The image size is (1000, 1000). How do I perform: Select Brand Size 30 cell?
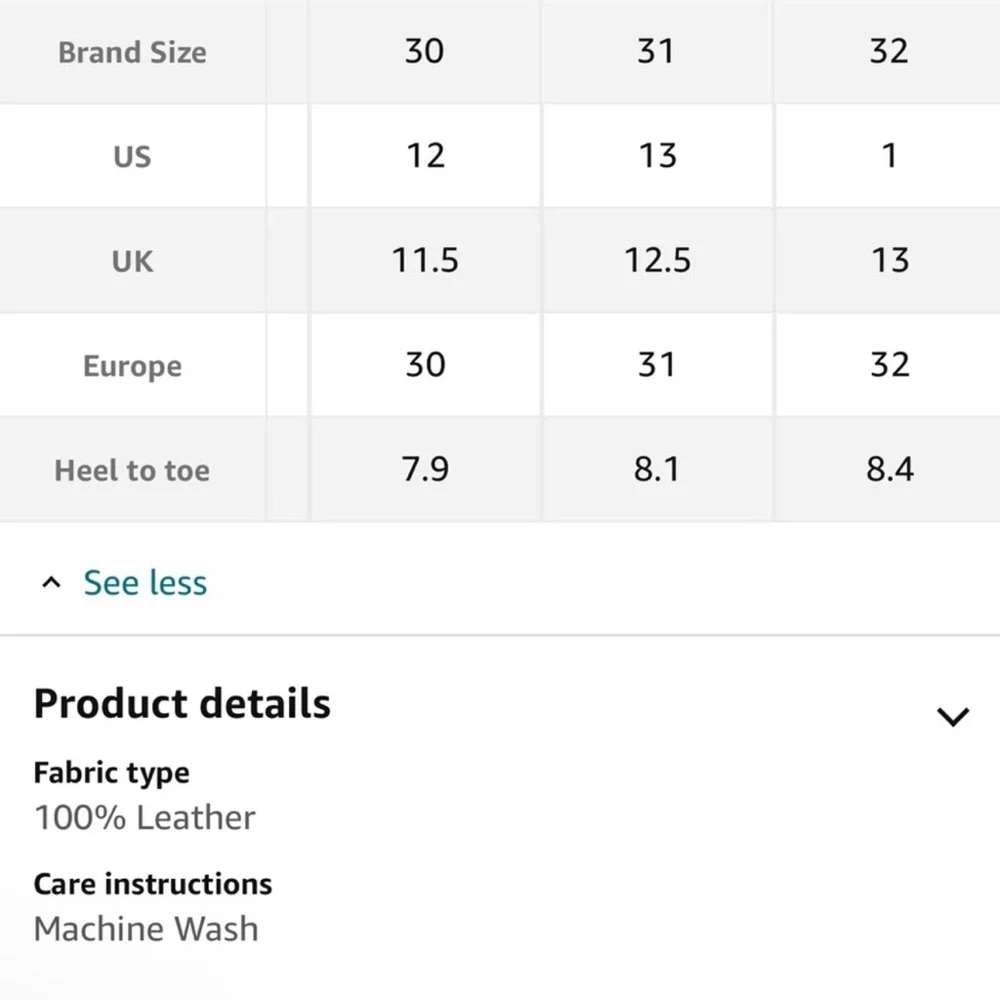pyautogui.click(x=425, y=51)
